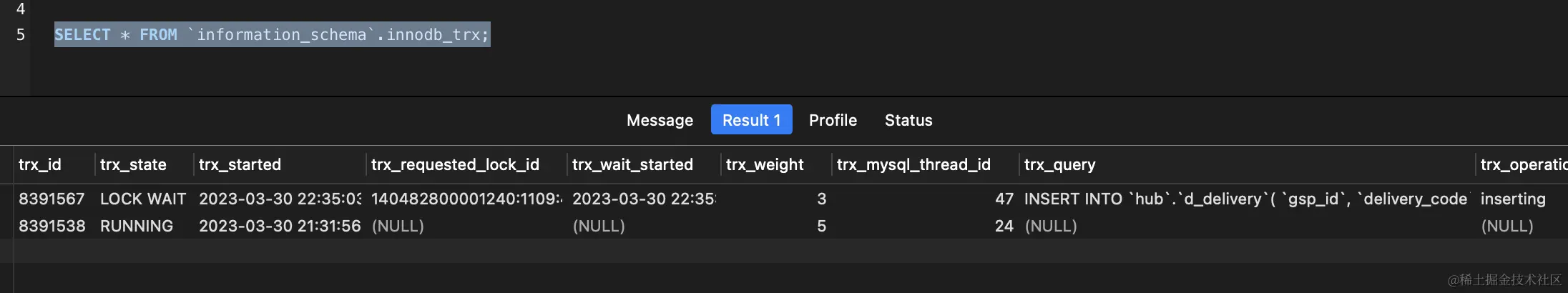Click the INSERT INTO query cell

click(1245, 199)
